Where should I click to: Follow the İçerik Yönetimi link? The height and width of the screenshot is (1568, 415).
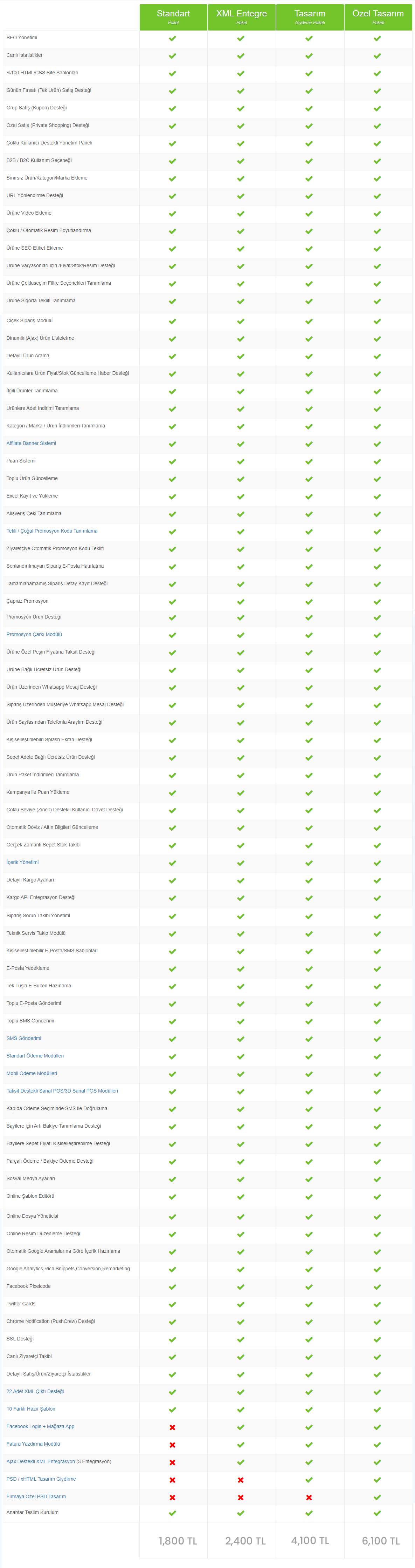click(22, 862)
